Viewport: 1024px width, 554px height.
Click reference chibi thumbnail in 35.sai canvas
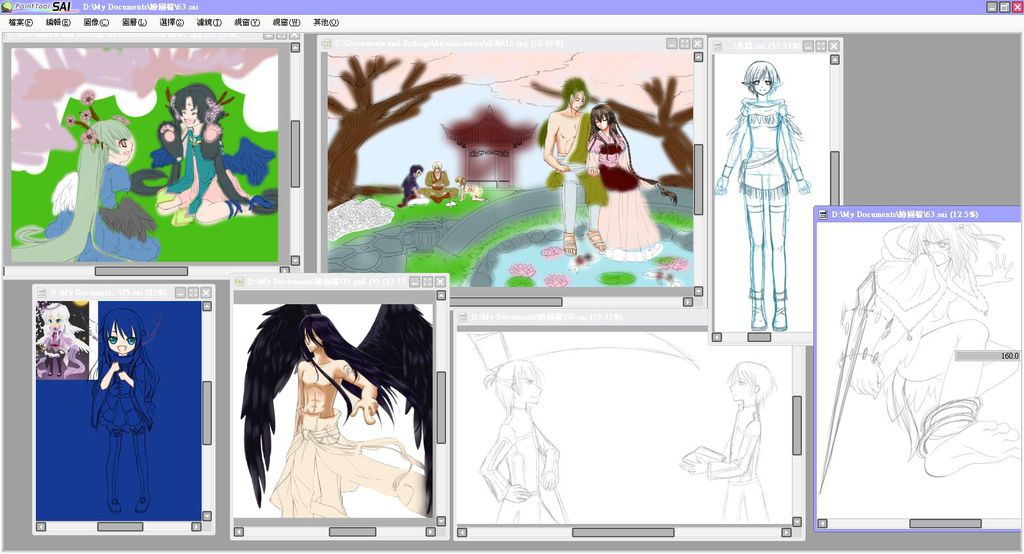(62, 340)
